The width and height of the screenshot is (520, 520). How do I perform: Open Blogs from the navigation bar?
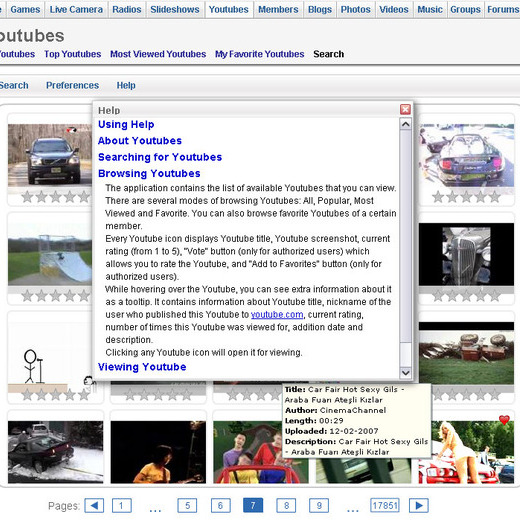(x=320, y=9)
